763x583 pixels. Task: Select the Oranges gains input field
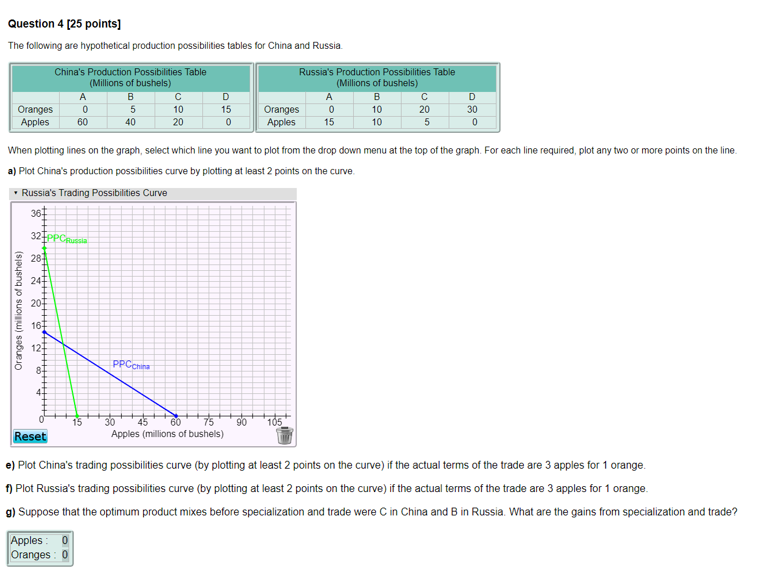pos(64,555)
